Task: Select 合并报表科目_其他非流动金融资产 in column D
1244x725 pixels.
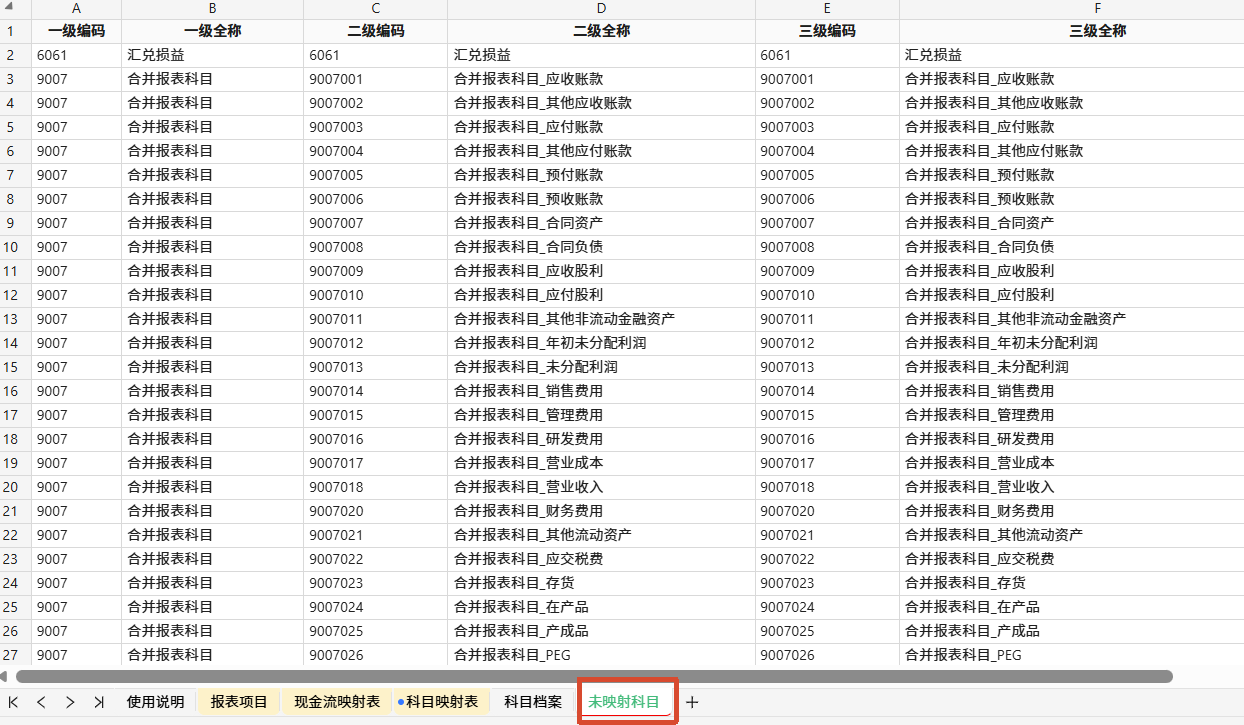Action: [x=601, y=319]
